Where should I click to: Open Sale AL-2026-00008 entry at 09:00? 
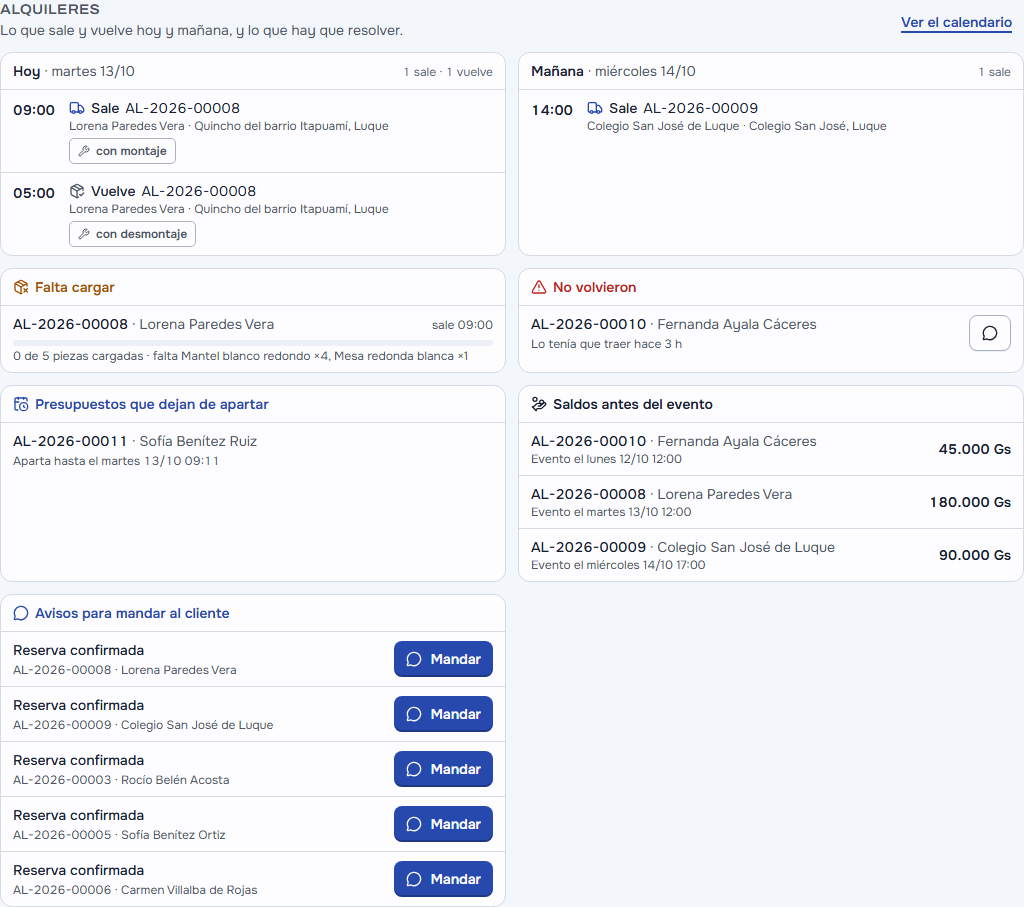pos(253,131)
